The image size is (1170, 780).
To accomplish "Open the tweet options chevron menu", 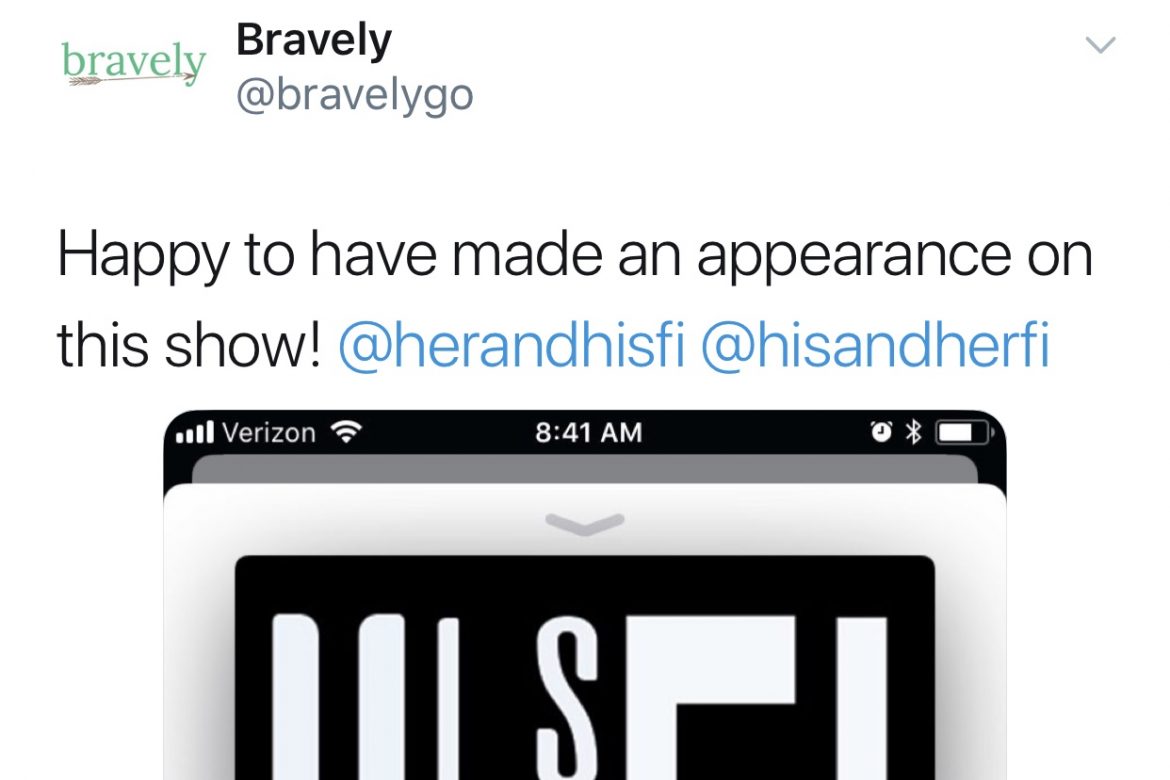I will pos(1100,45).
